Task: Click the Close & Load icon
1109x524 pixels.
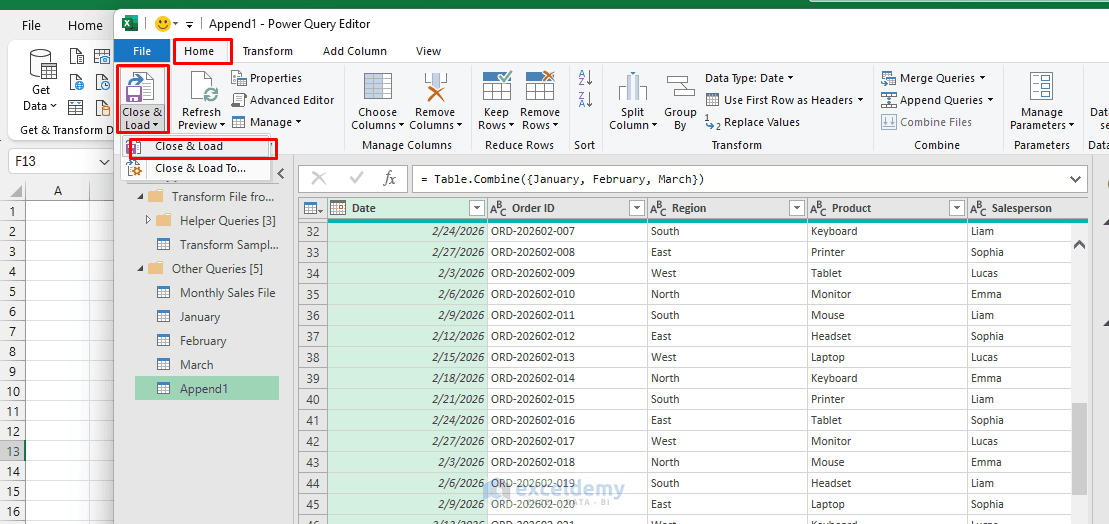Action: 142,88
